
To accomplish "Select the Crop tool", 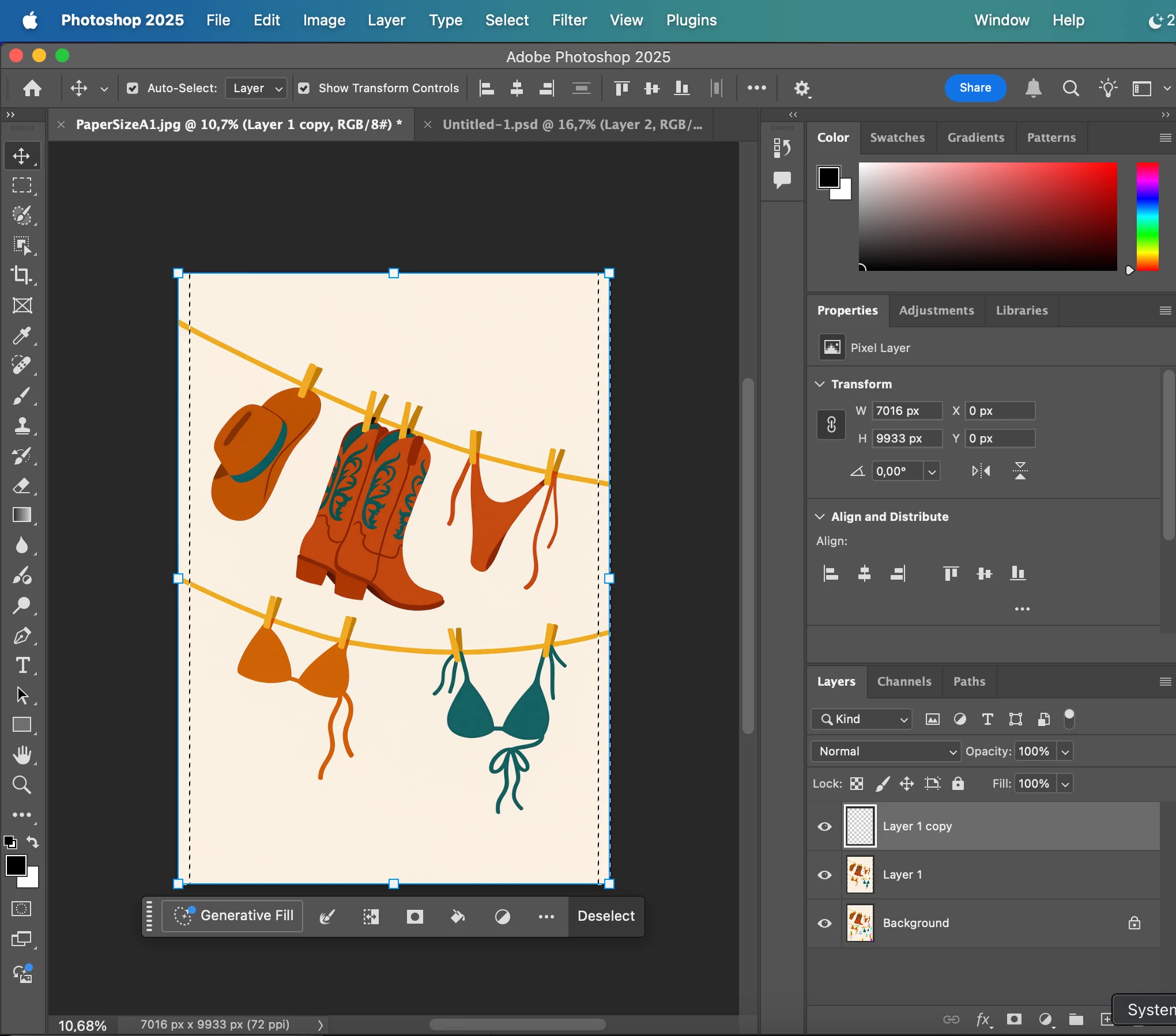I will pos(22,275).
